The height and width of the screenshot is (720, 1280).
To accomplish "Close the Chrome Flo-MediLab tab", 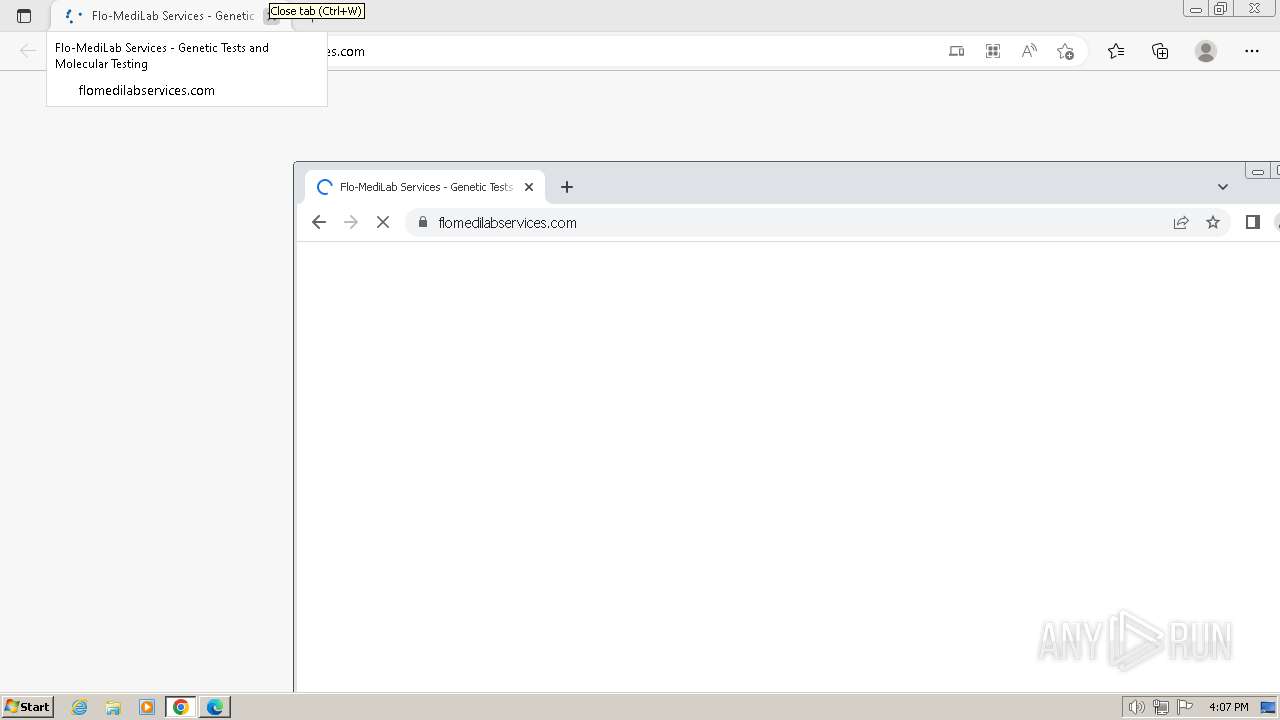I will click(x=529, y=187).
